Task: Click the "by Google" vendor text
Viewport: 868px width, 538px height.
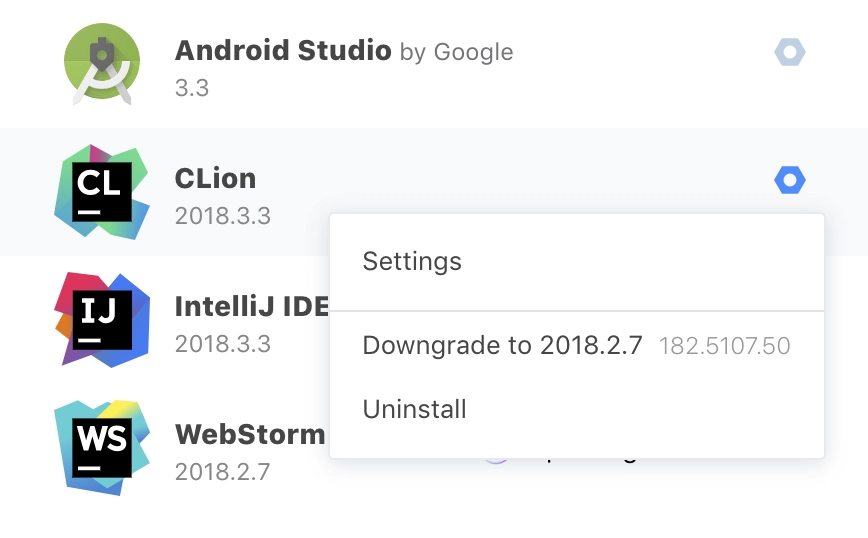Action: pyautogui.click(x=457, y=52)
